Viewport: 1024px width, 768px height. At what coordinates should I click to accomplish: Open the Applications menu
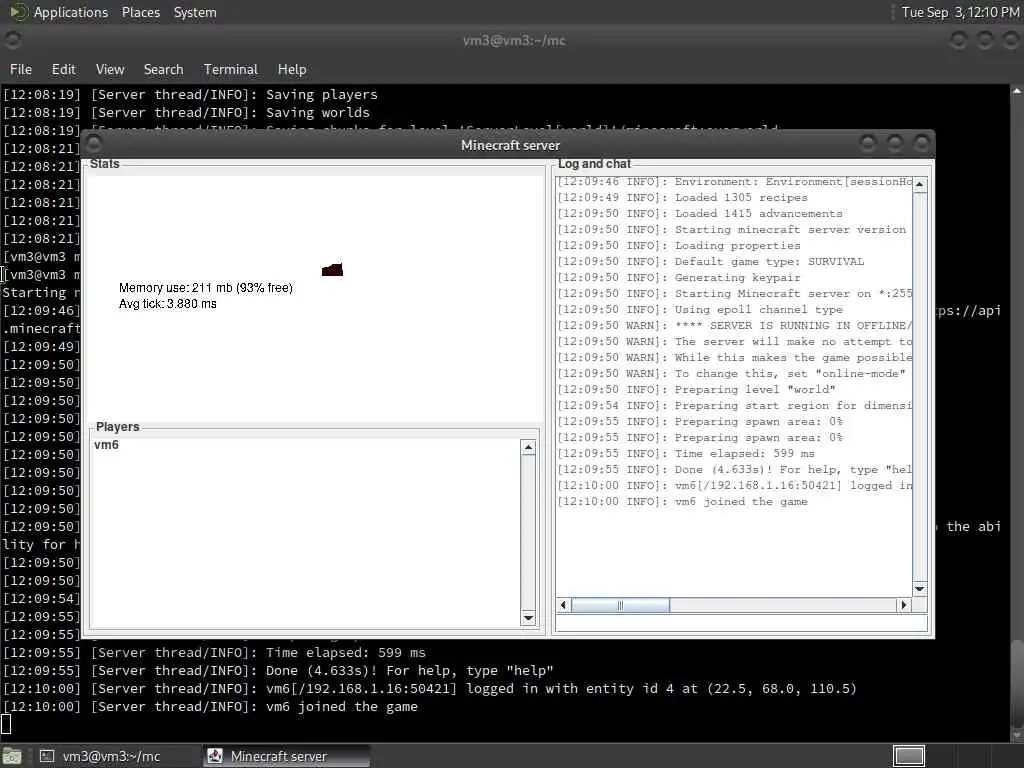(x=71, y=12)
